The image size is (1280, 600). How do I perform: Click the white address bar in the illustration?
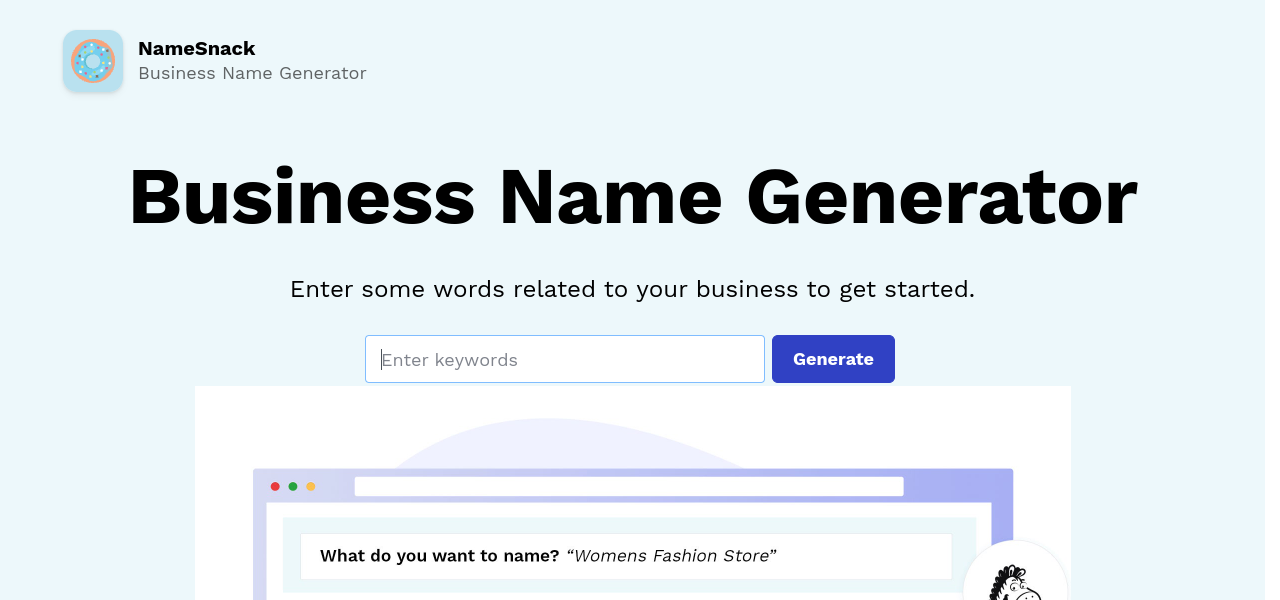[628, 486]
